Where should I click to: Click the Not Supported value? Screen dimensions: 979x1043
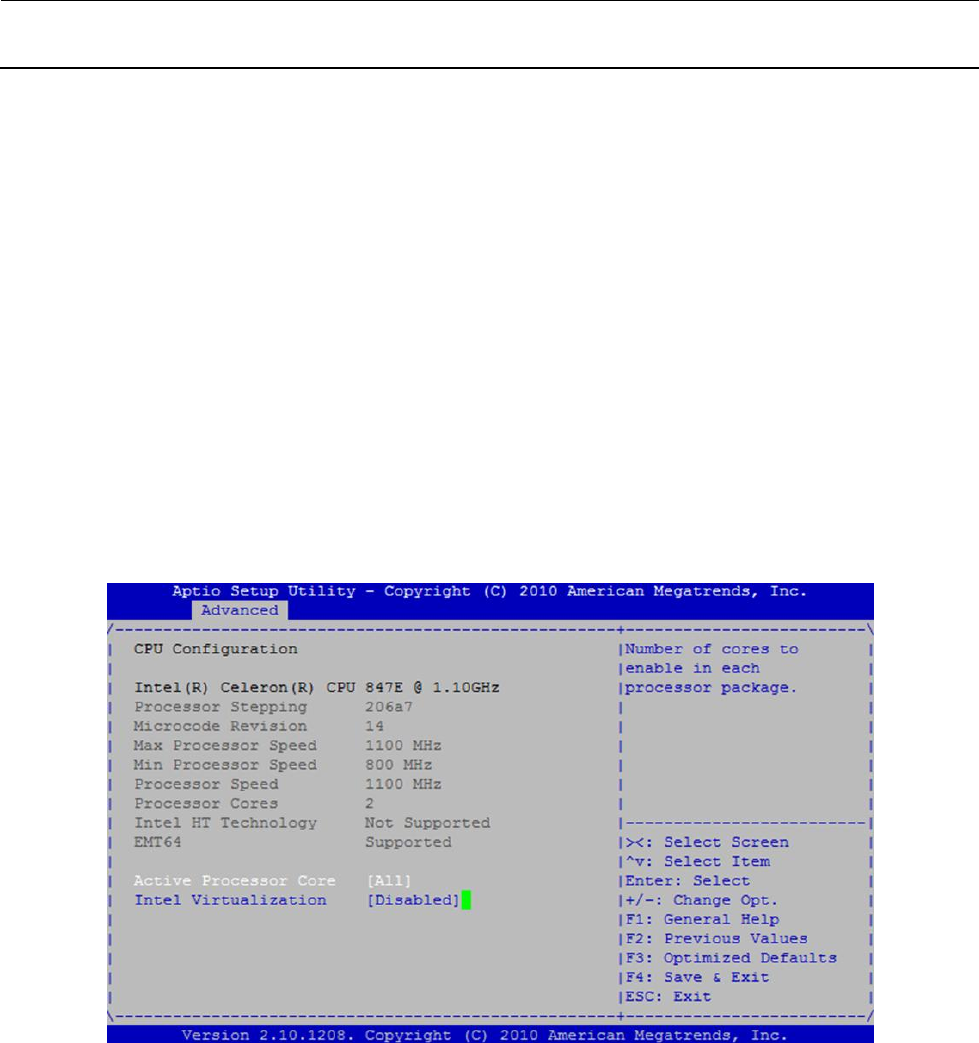tap(428, 823)
